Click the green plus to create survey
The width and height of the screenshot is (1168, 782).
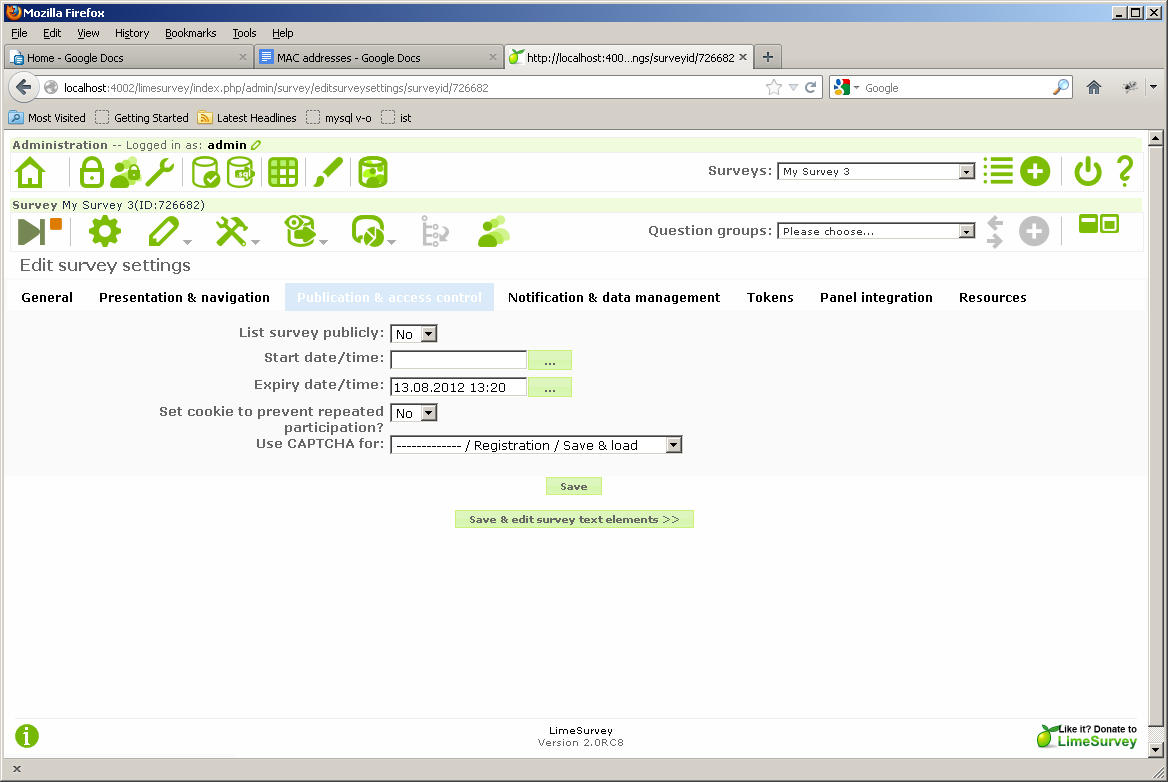coord(1034,171)
